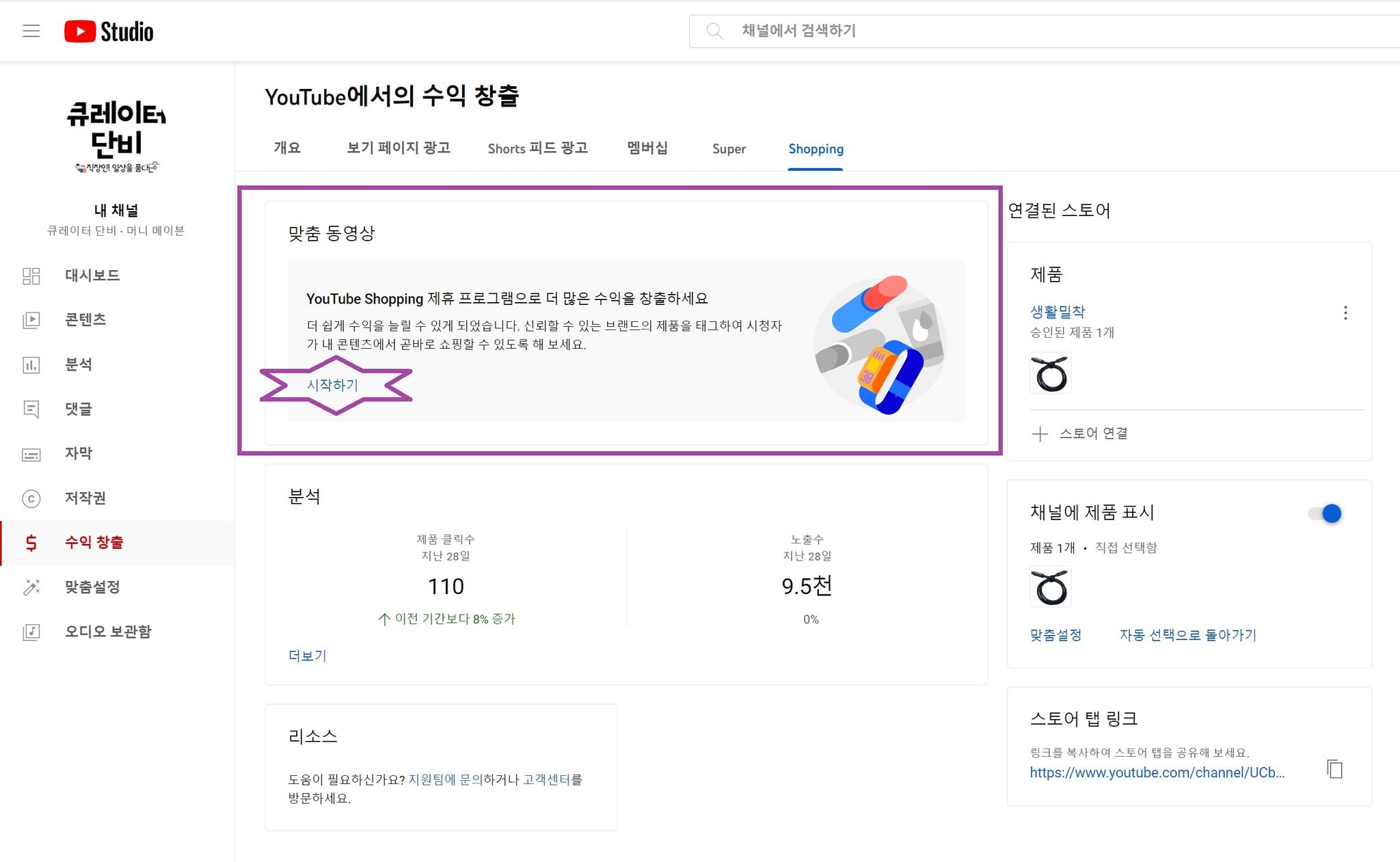Image resolution: width=1400 pixels, height=862 pixels.
Task: Switch to the 개요 tab
Action: 287,148
